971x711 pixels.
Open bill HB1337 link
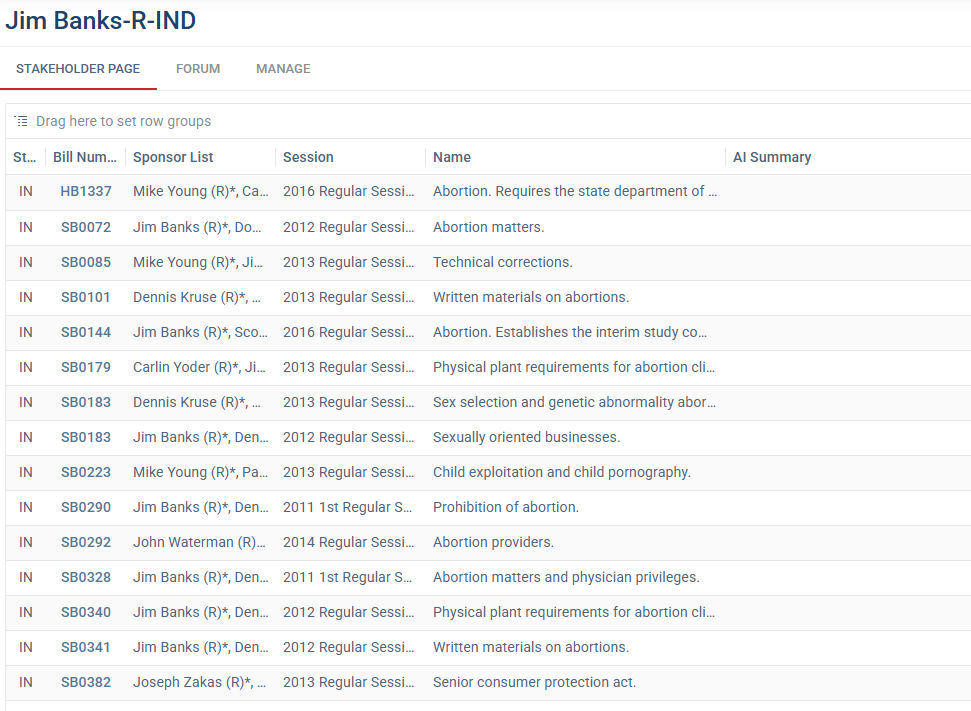click(x=86, y=192)
